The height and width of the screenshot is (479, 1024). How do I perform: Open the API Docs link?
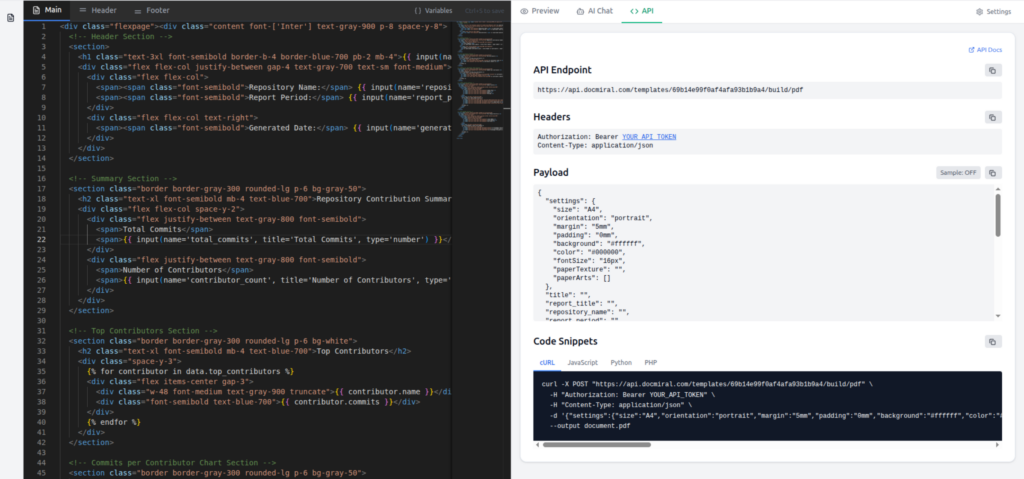pyautogui.click(x=985, y=50)
